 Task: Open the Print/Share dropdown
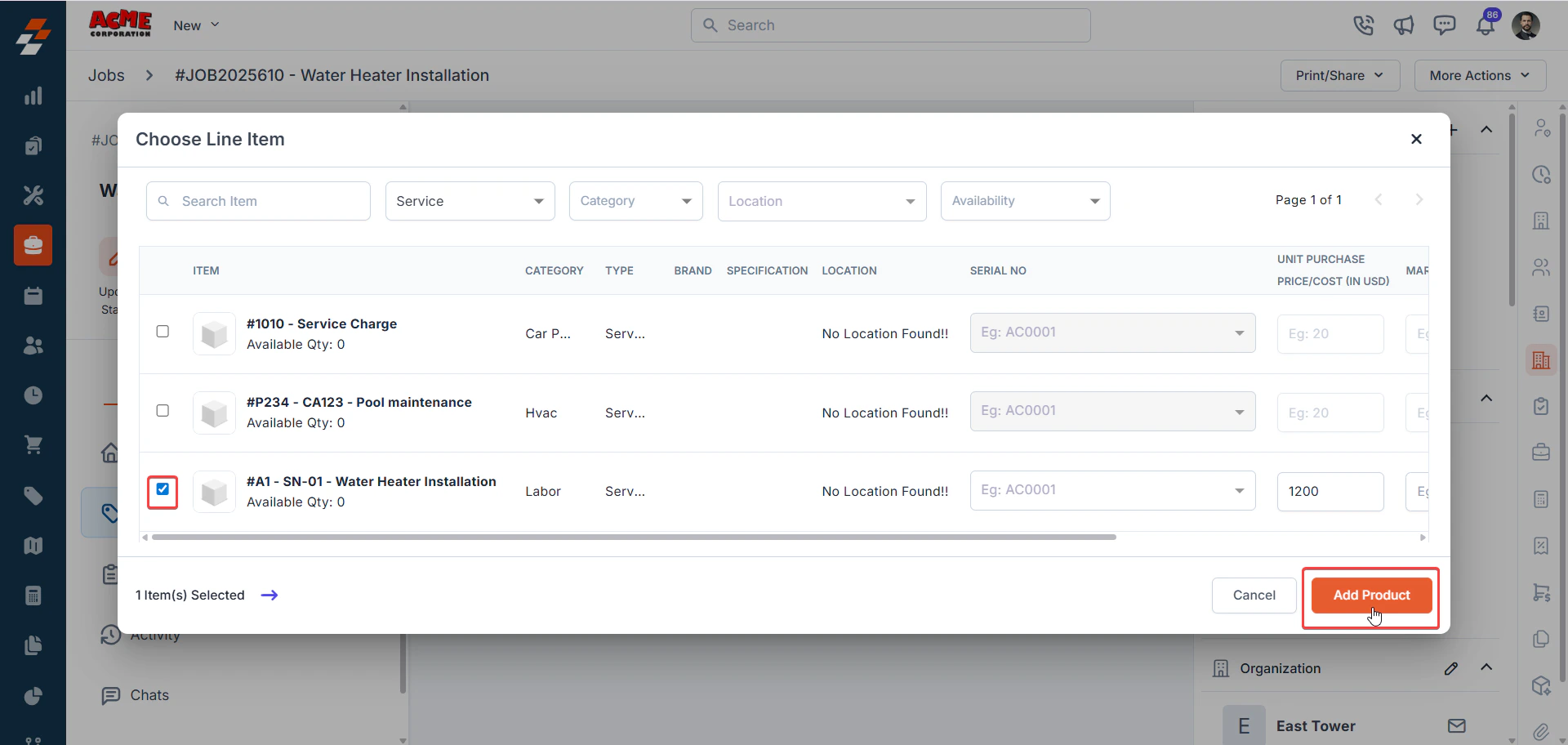(x=1340, y=75)
